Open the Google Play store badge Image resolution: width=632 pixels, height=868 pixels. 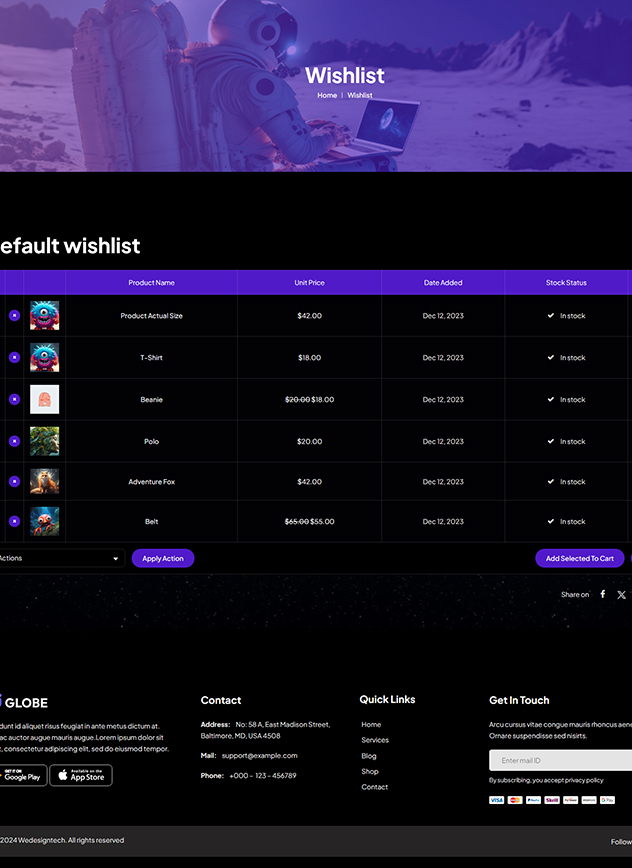[x=22, y=775]
